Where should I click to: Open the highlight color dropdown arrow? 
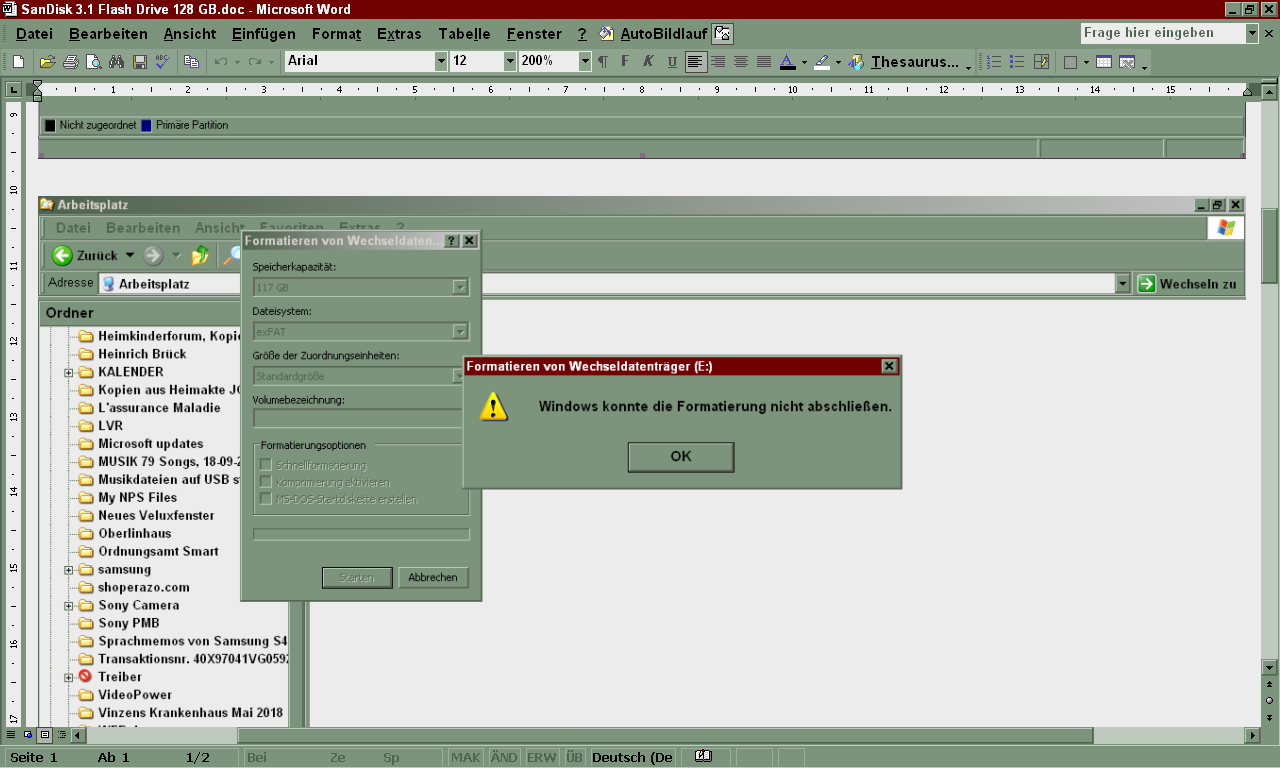coord(837,62)
